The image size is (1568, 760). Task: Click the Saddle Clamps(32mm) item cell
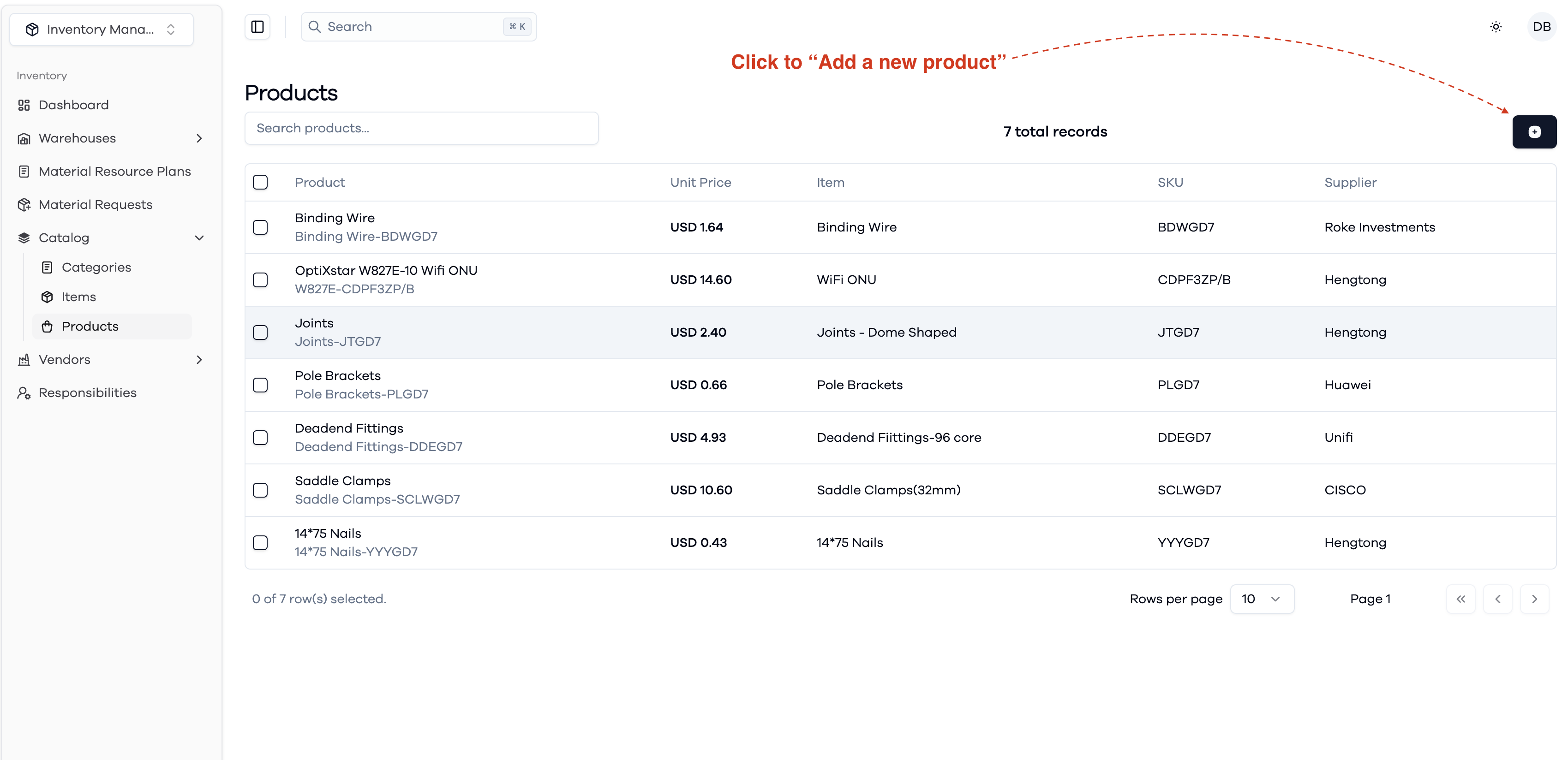(x=888, y=490)
